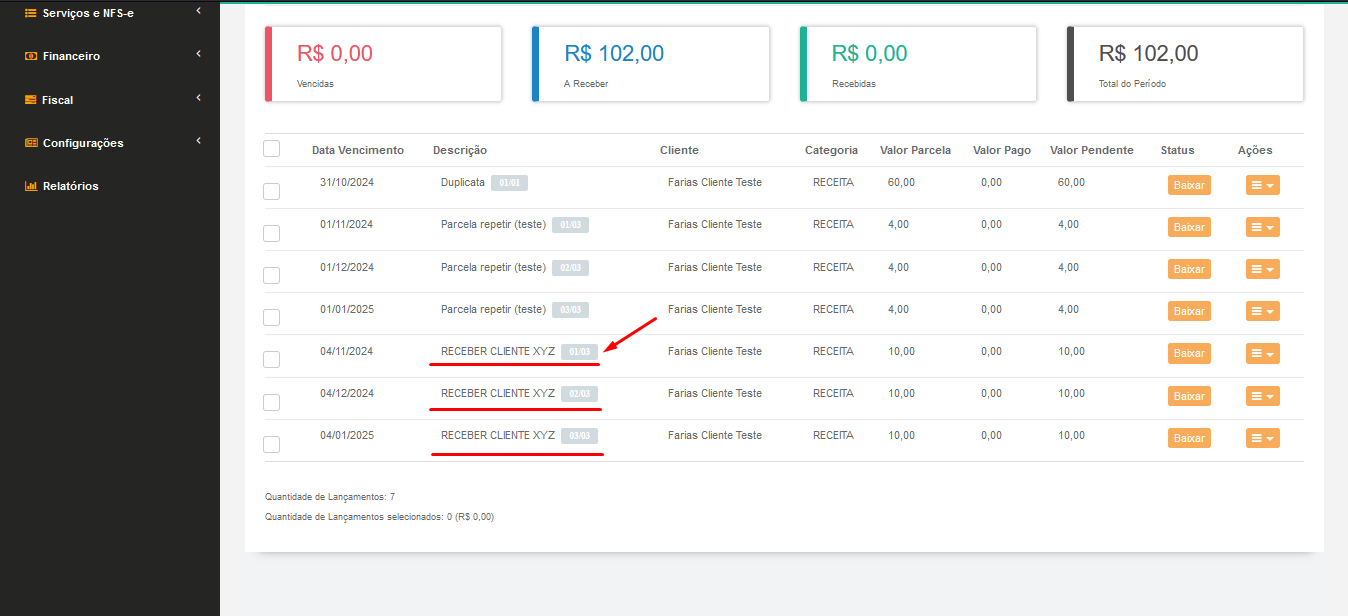Expand the Financeiro menu chevron
Screen dimensions: 1348x616
199,54
